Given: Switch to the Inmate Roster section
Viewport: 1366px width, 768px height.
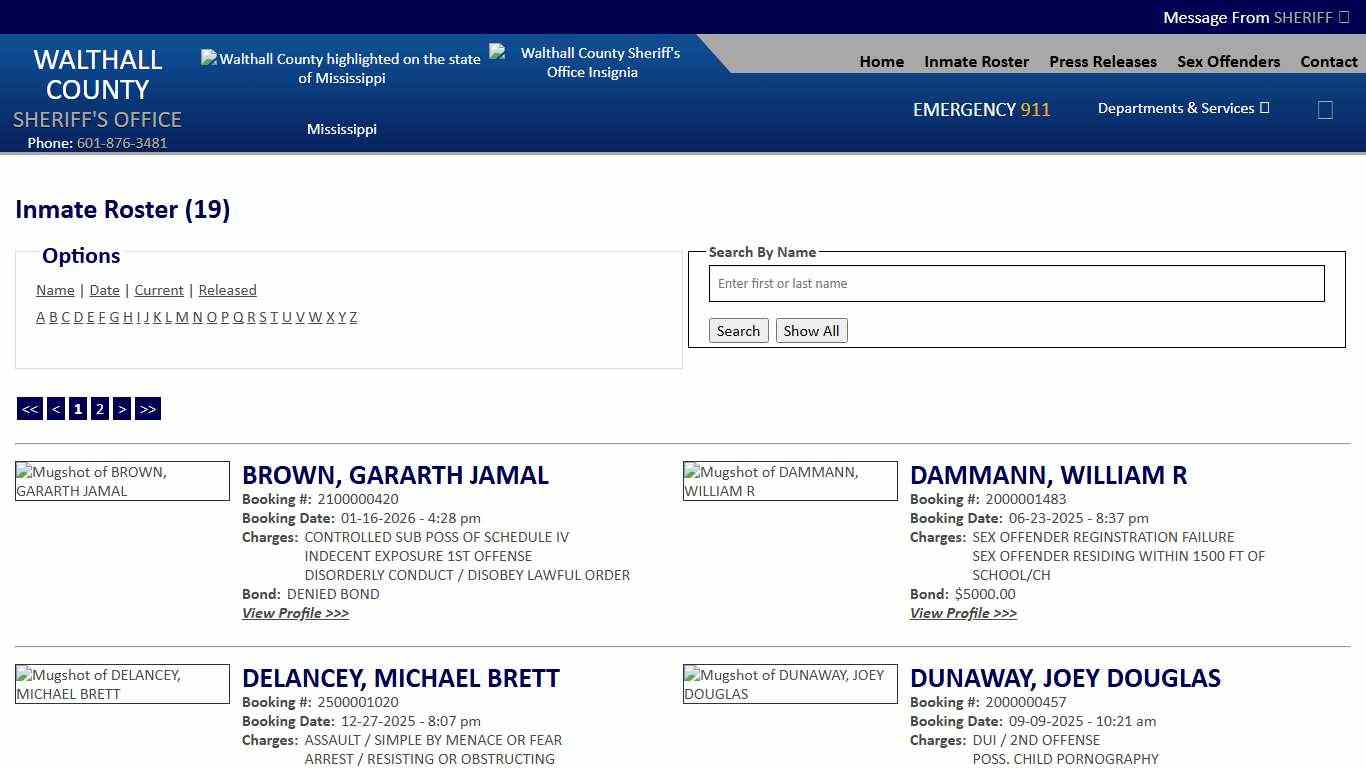Looking at the screenshot, I should click(x=976, y=61).
